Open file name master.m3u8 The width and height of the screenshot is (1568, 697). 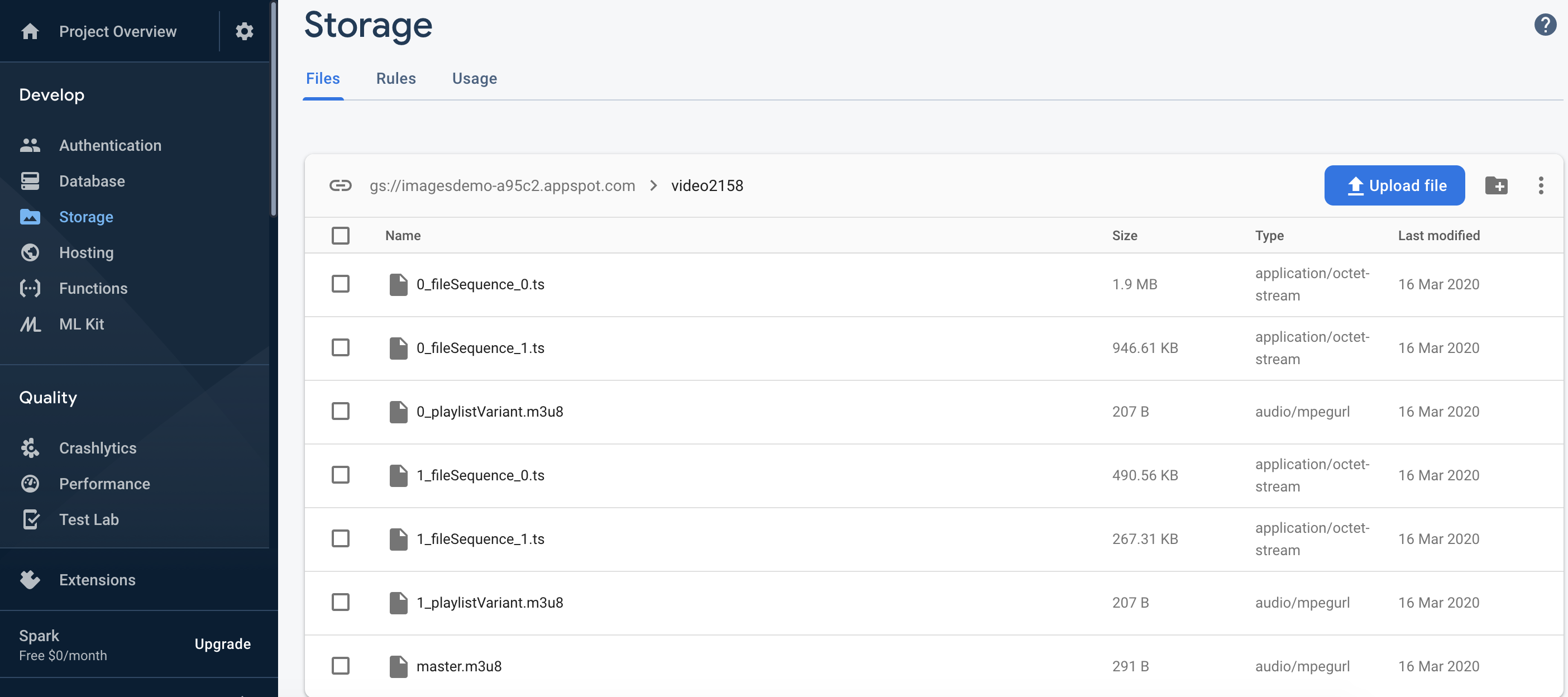tap(459, 666)
